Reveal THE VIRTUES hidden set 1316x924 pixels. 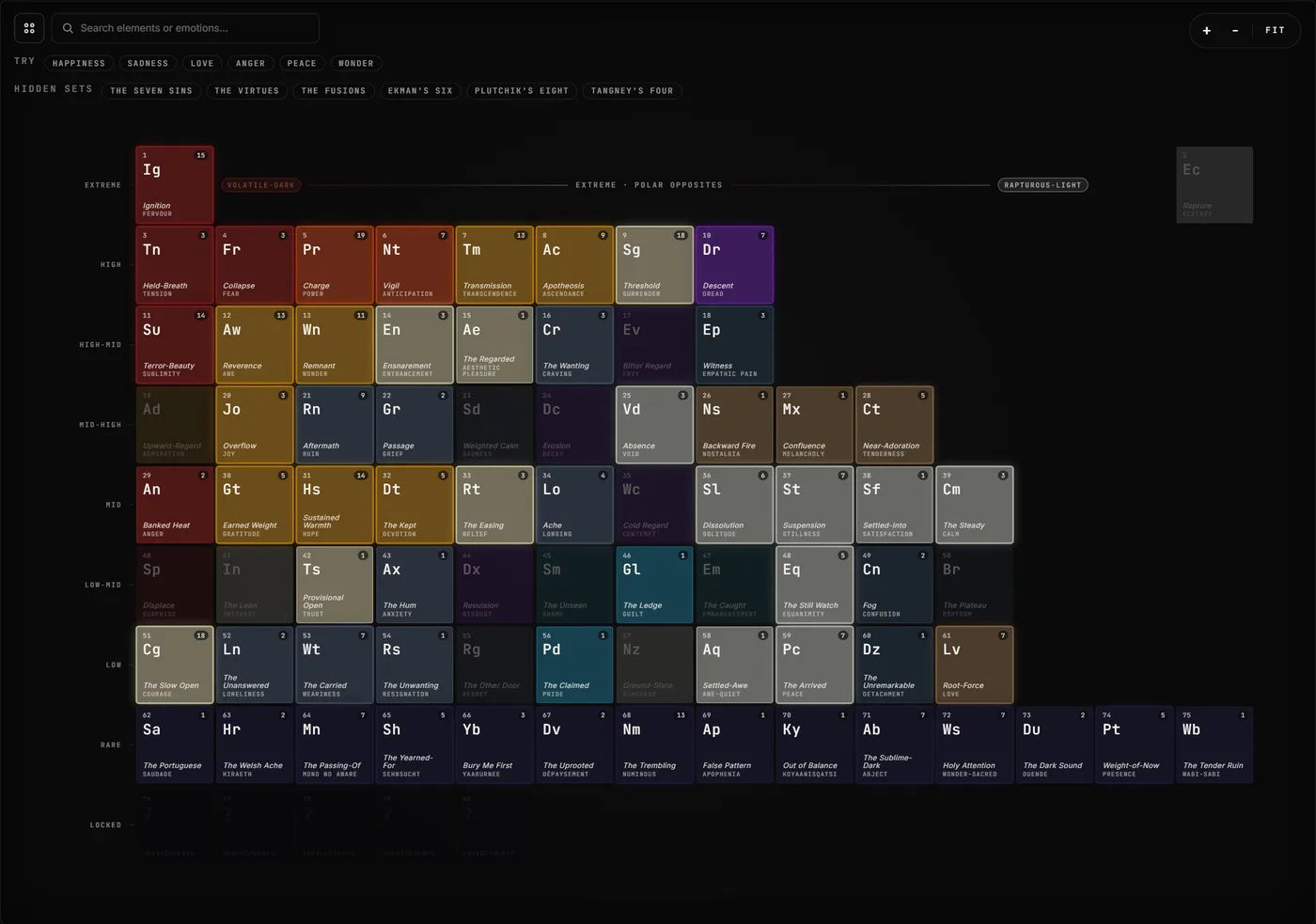tap(247, 90)
